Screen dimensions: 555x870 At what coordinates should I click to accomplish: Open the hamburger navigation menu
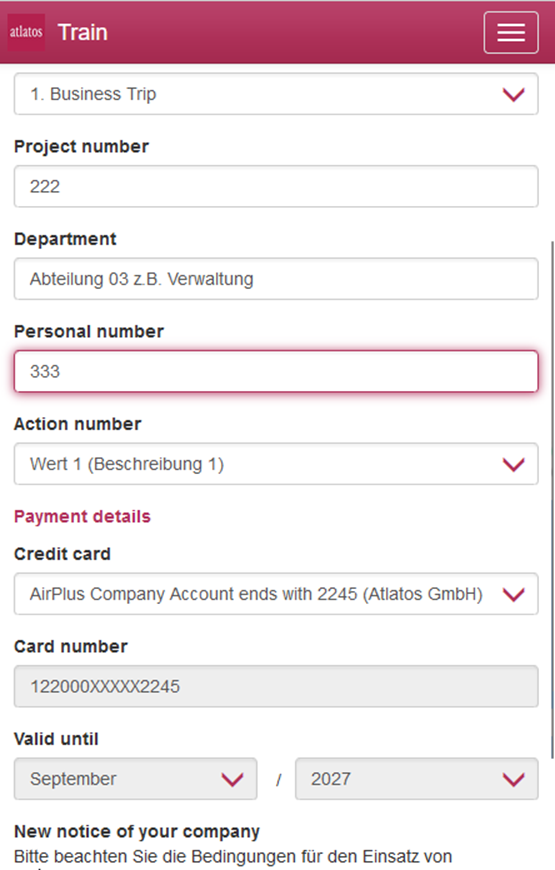click(x=511, y=33)
